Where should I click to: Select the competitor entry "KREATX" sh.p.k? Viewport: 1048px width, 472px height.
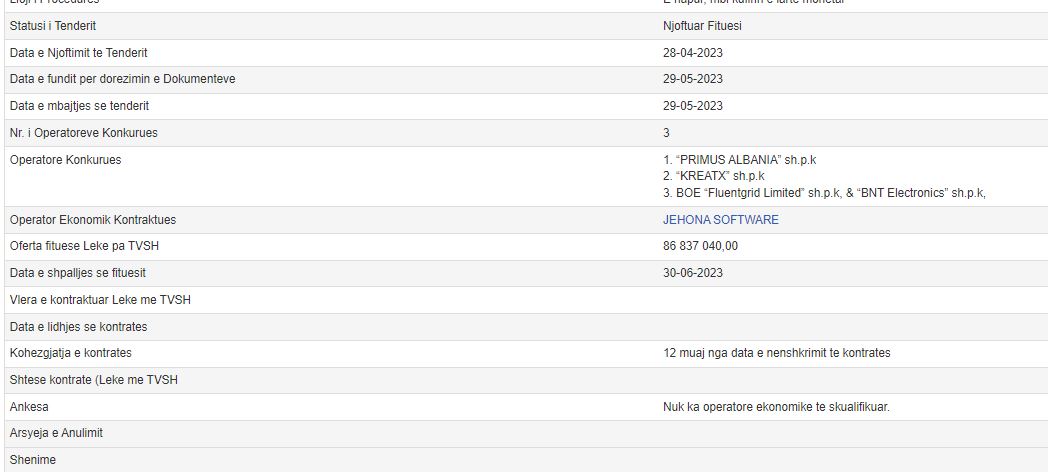[713, 176]
